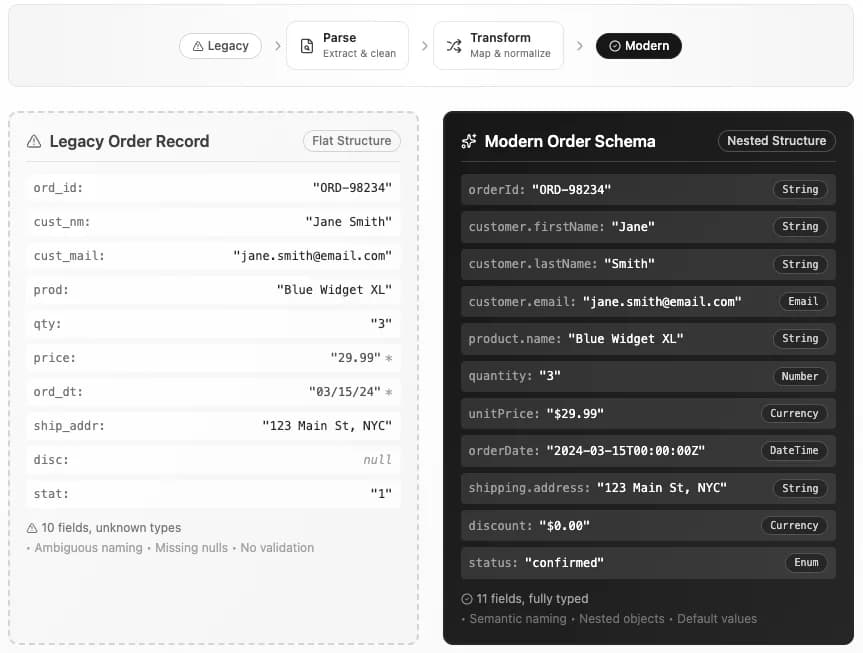
Task: Click the check icon beside 11 fields, fully typed
Action: click(x=467, y=599)
